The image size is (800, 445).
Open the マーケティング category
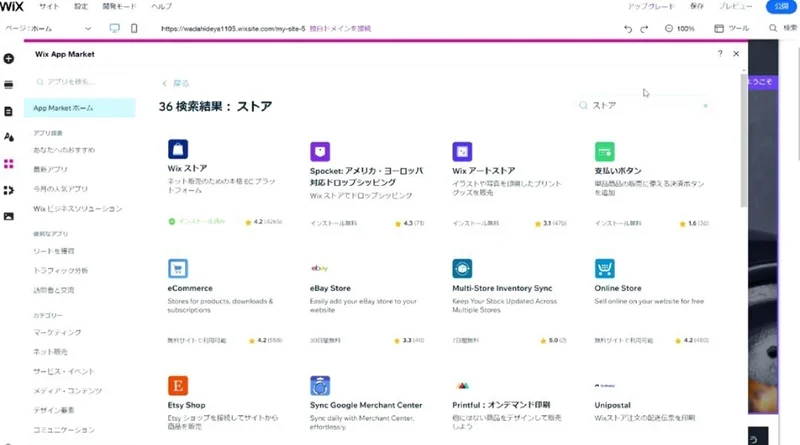coord(57,332)
